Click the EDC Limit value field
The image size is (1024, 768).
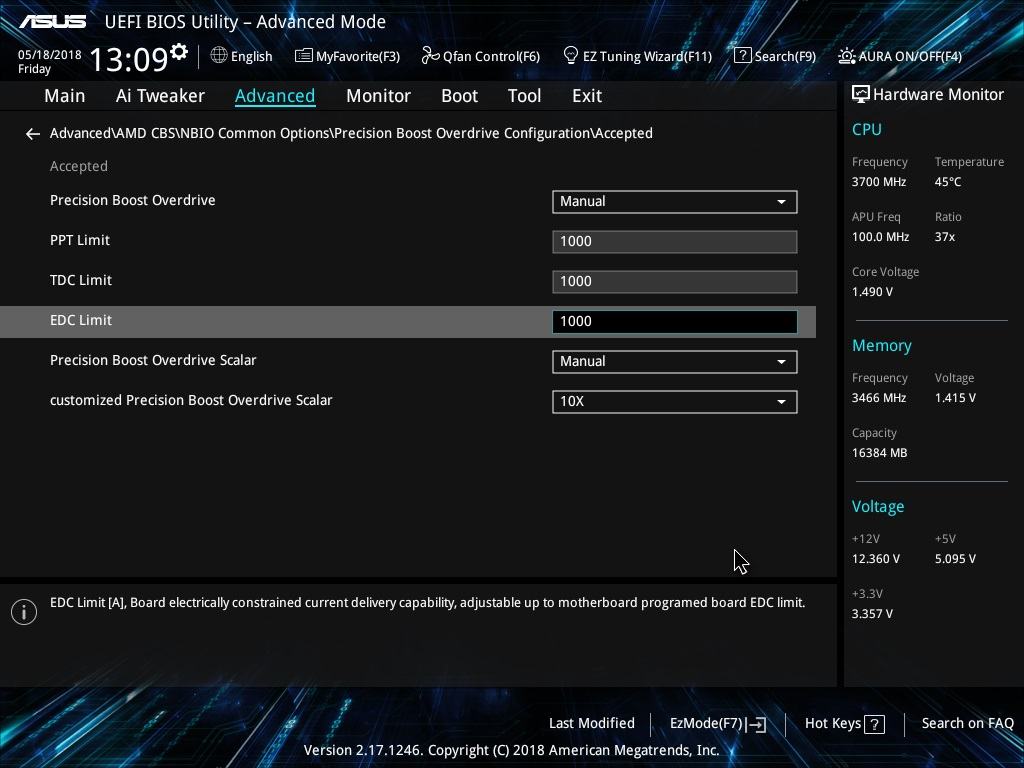coord(675,321)
